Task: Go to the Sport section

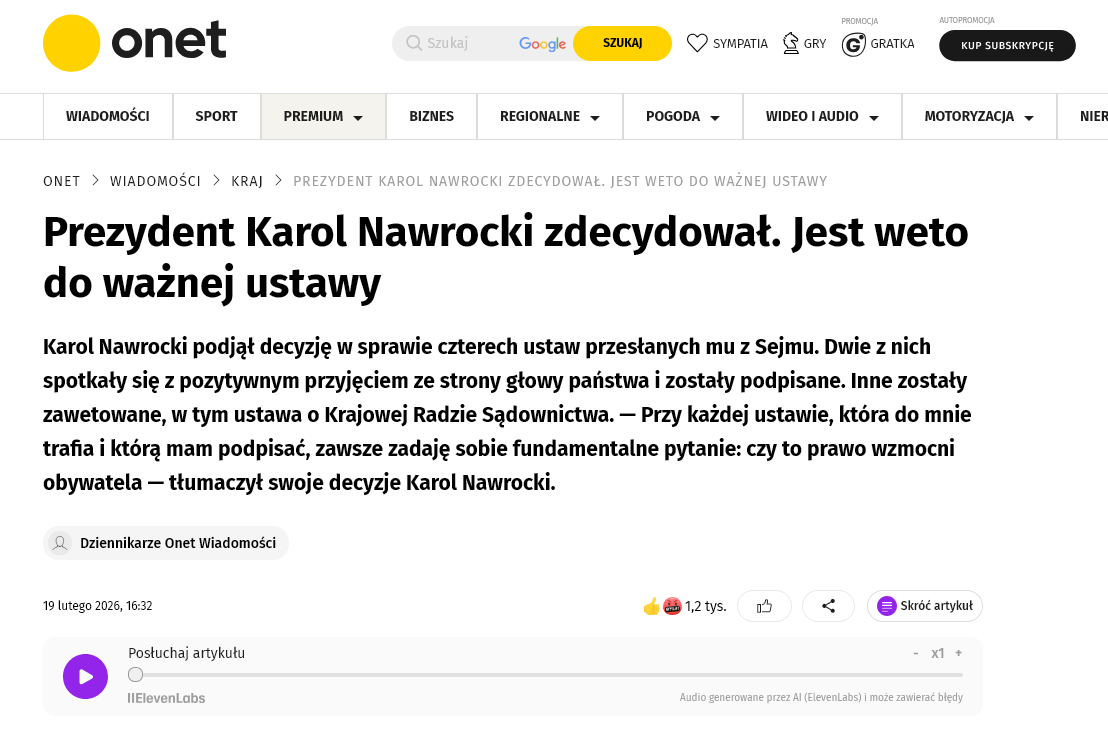Action: (216, 116)
